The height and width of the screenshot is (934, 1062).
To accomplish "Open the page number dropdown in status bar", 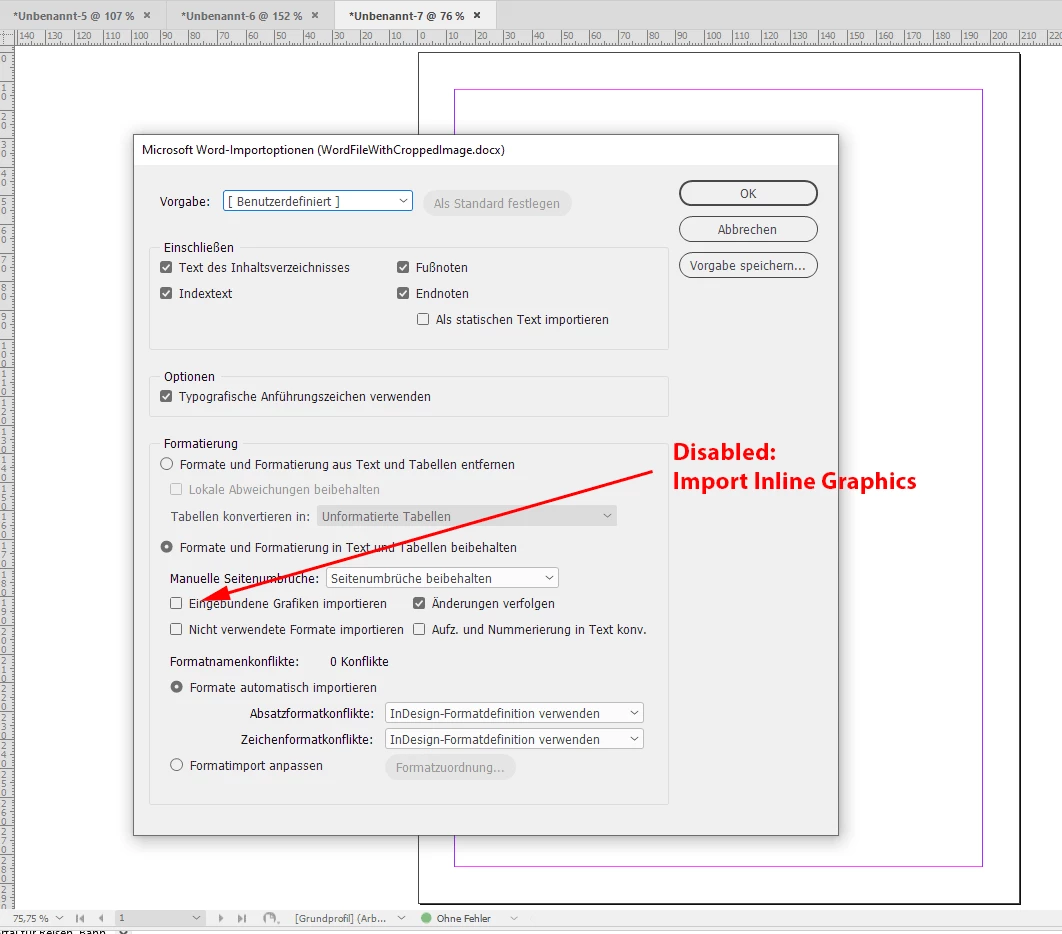I will coord(196,918).
